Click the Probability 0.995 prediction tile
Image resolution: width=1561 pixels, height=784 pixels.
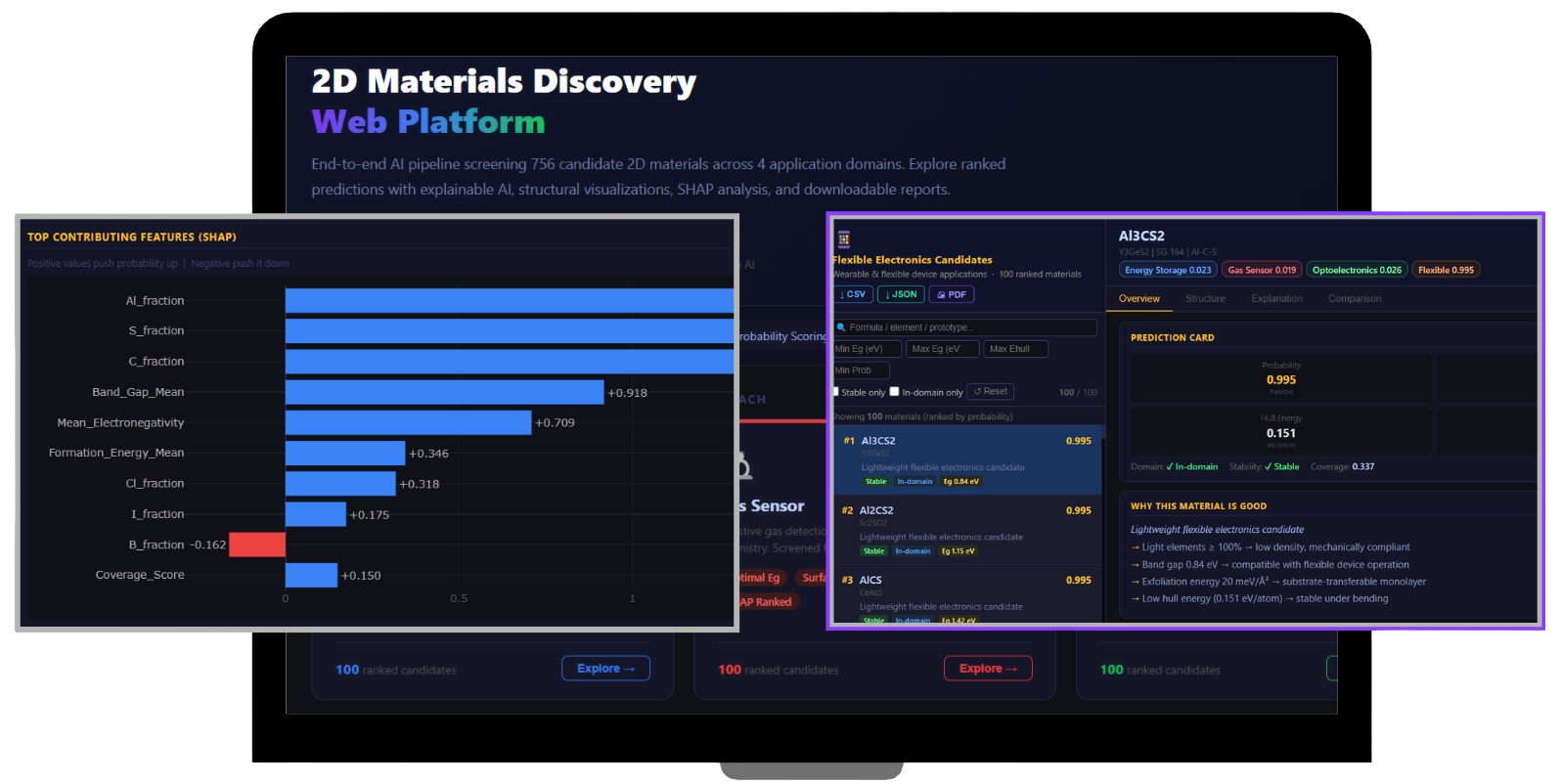pyautogui.click(x=1281, y=378)
